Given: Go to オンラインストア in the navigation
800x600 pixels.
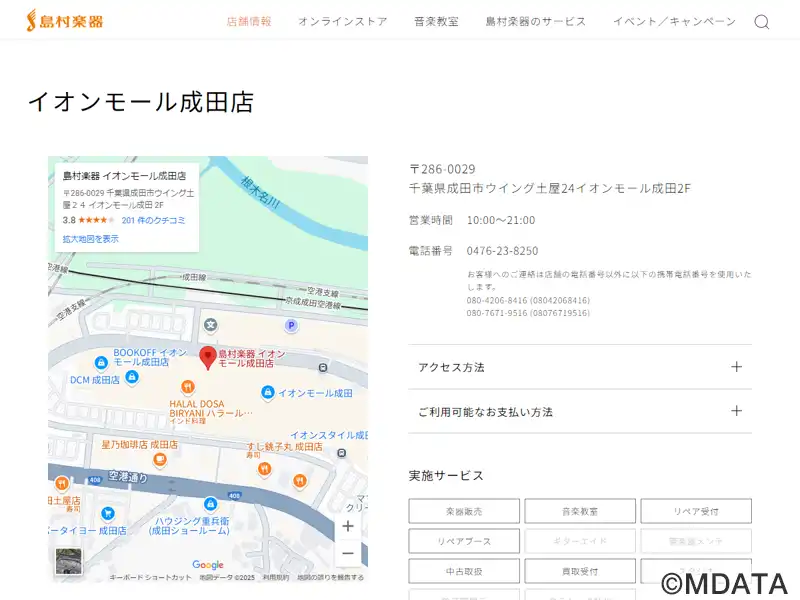Looking at the screenshot, I should coord(342,21).
